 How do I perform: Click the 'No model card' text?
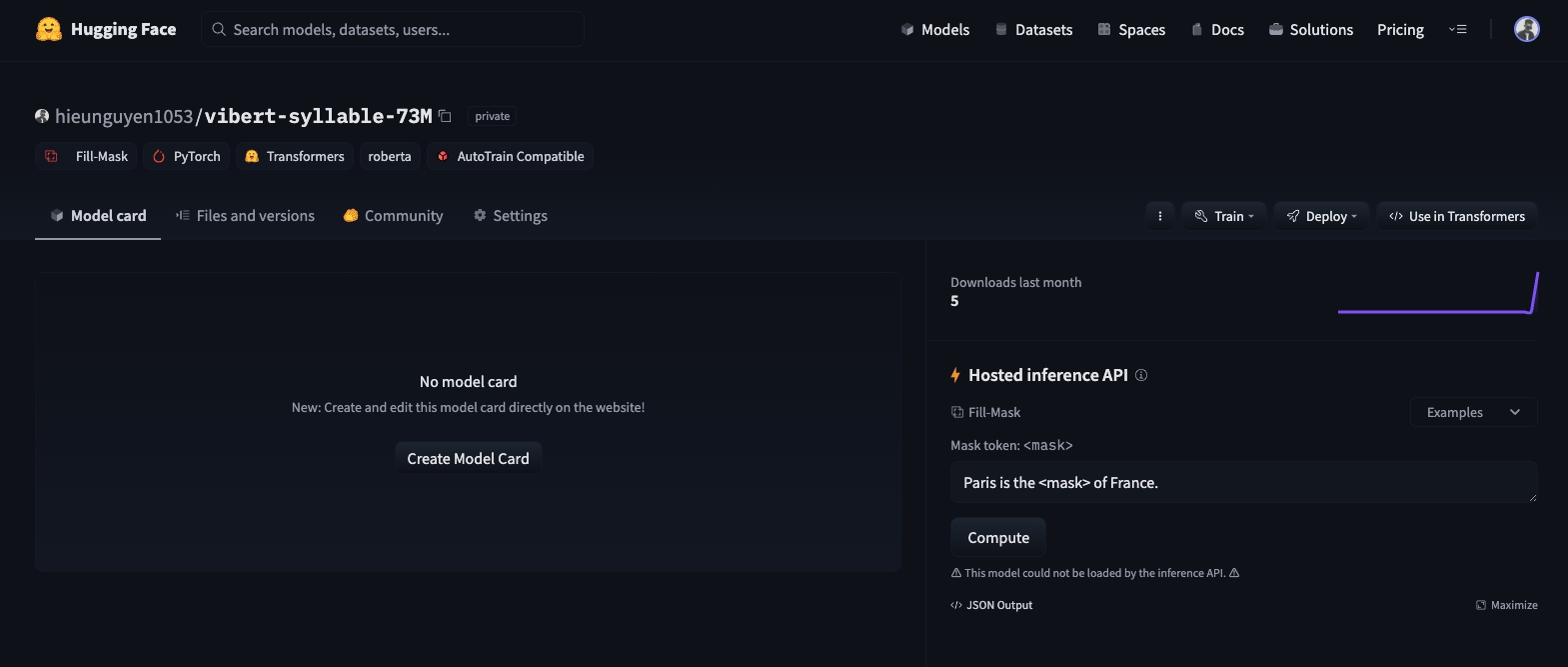click(x=468, y=381)
